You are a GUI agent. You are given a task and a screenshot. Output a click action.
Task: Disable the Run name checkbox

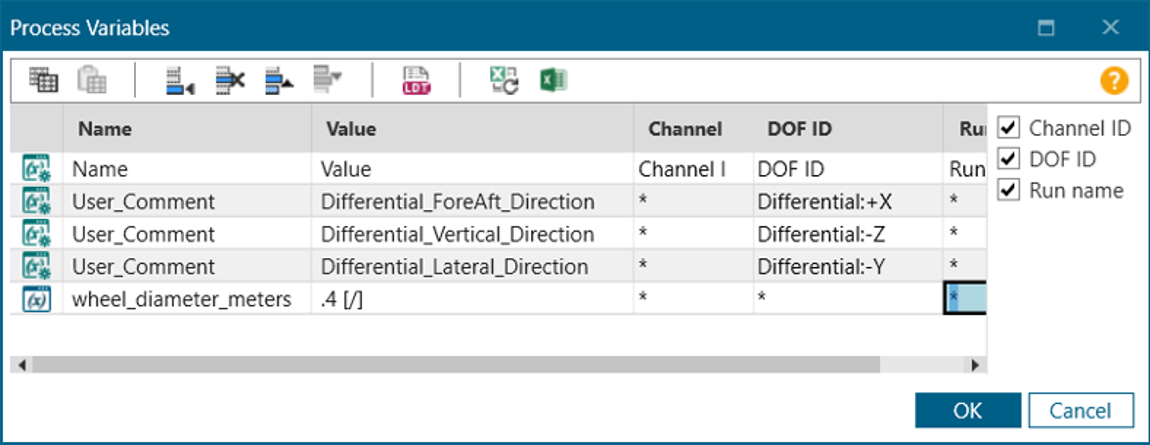[1009, 190]
